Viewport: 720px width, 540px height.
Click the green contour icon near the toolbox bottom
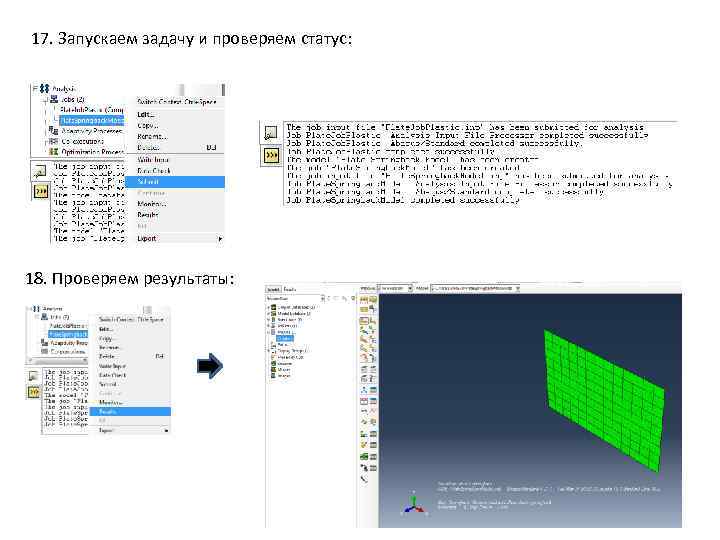[364, 456]
